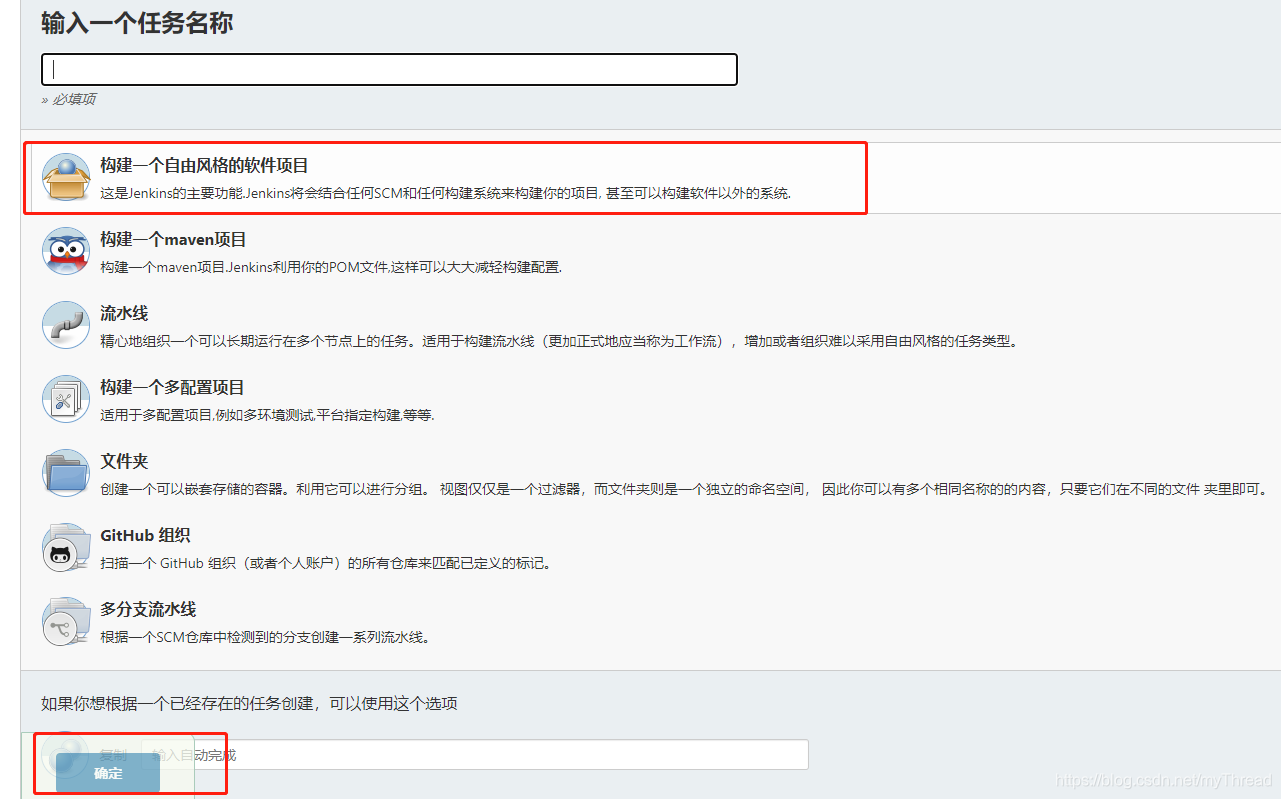Click the pipeline description text
This screenshot has height=799, width=1281.
click(559, 342)
